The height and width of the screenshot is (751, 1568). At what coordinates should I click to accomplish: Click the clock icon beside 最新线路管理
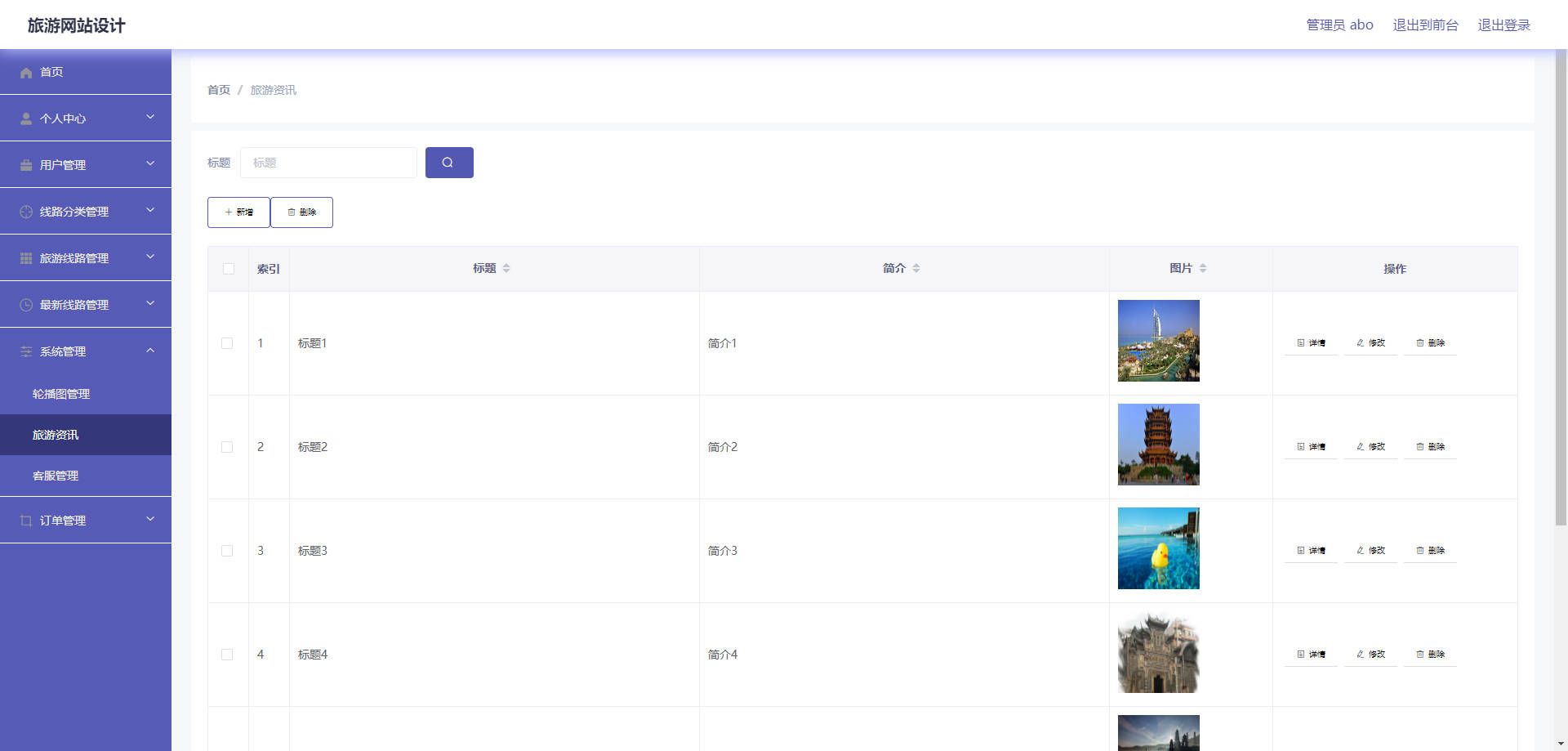26,305
